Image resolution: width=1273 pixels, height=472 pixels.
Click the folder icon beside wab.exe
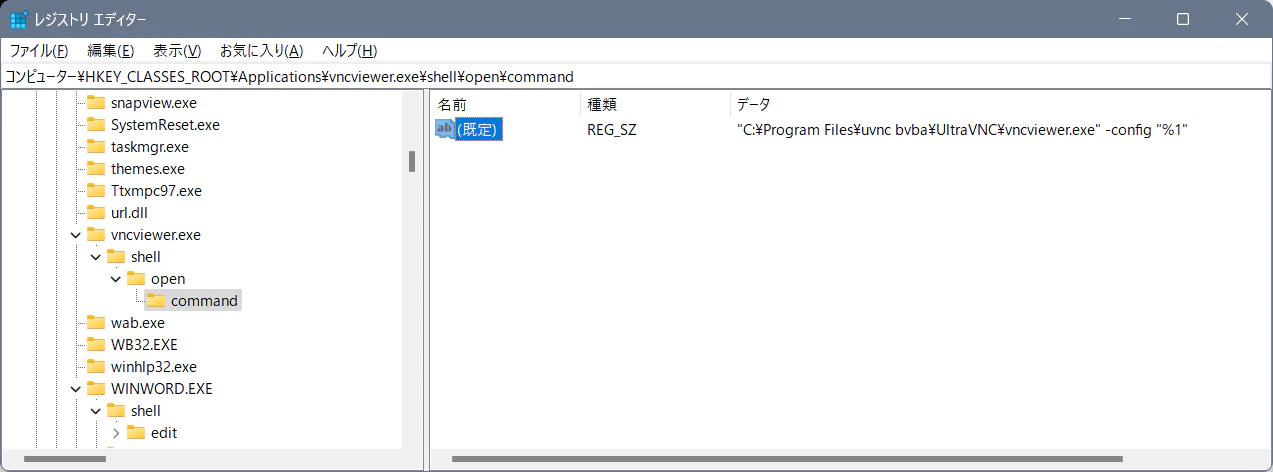(x=96, y=323)
